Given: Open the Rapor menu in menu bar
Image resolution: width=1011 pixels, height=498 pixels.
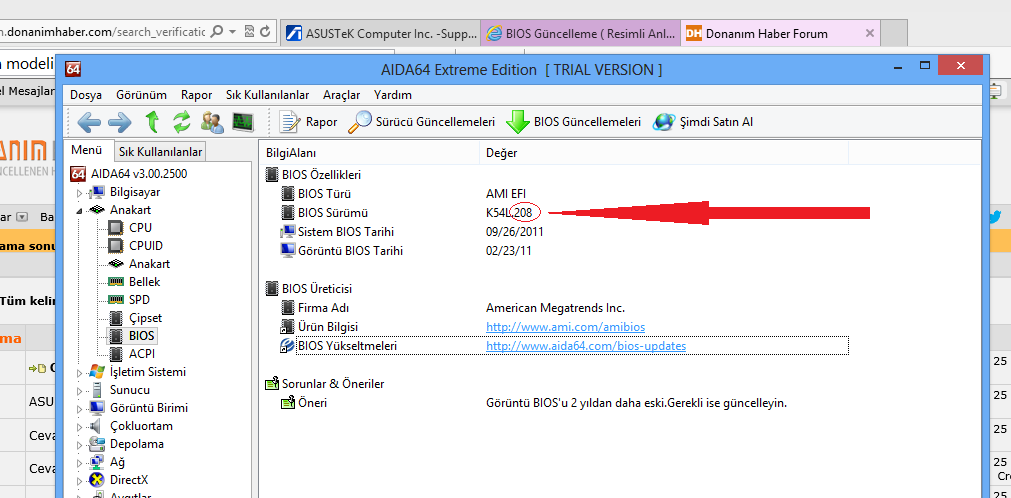Looking at the screenshot, I should (197, 95).
